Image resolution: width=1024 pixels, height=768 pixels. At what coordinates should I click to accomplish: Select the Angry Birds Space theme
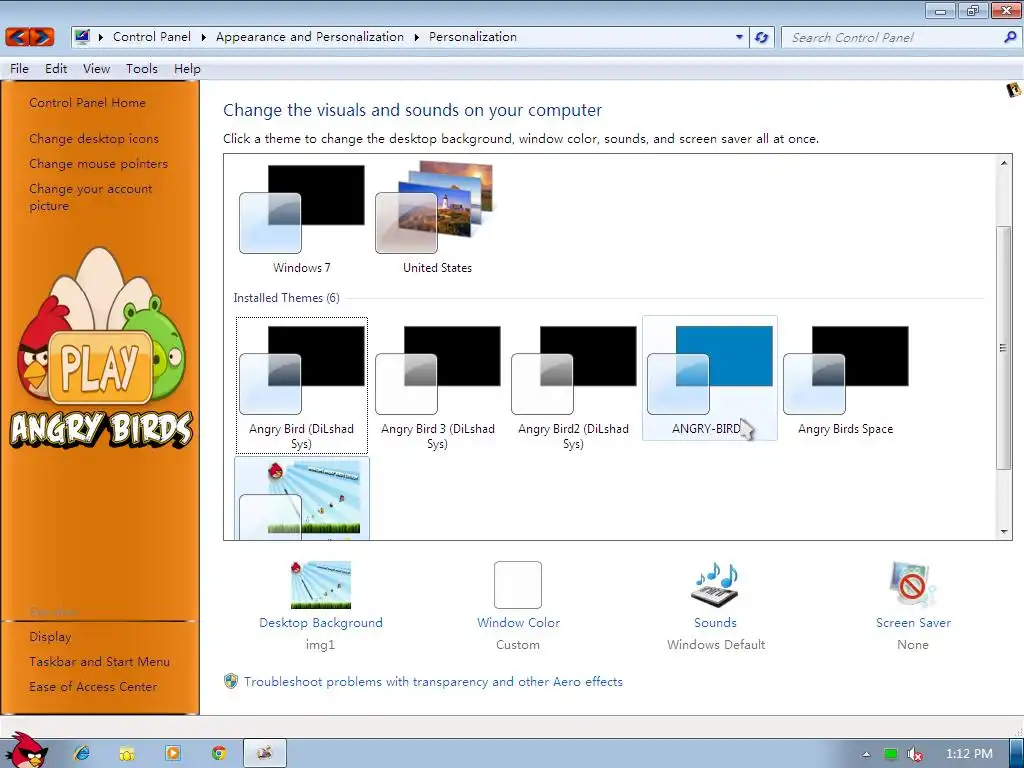coord(846,380)
